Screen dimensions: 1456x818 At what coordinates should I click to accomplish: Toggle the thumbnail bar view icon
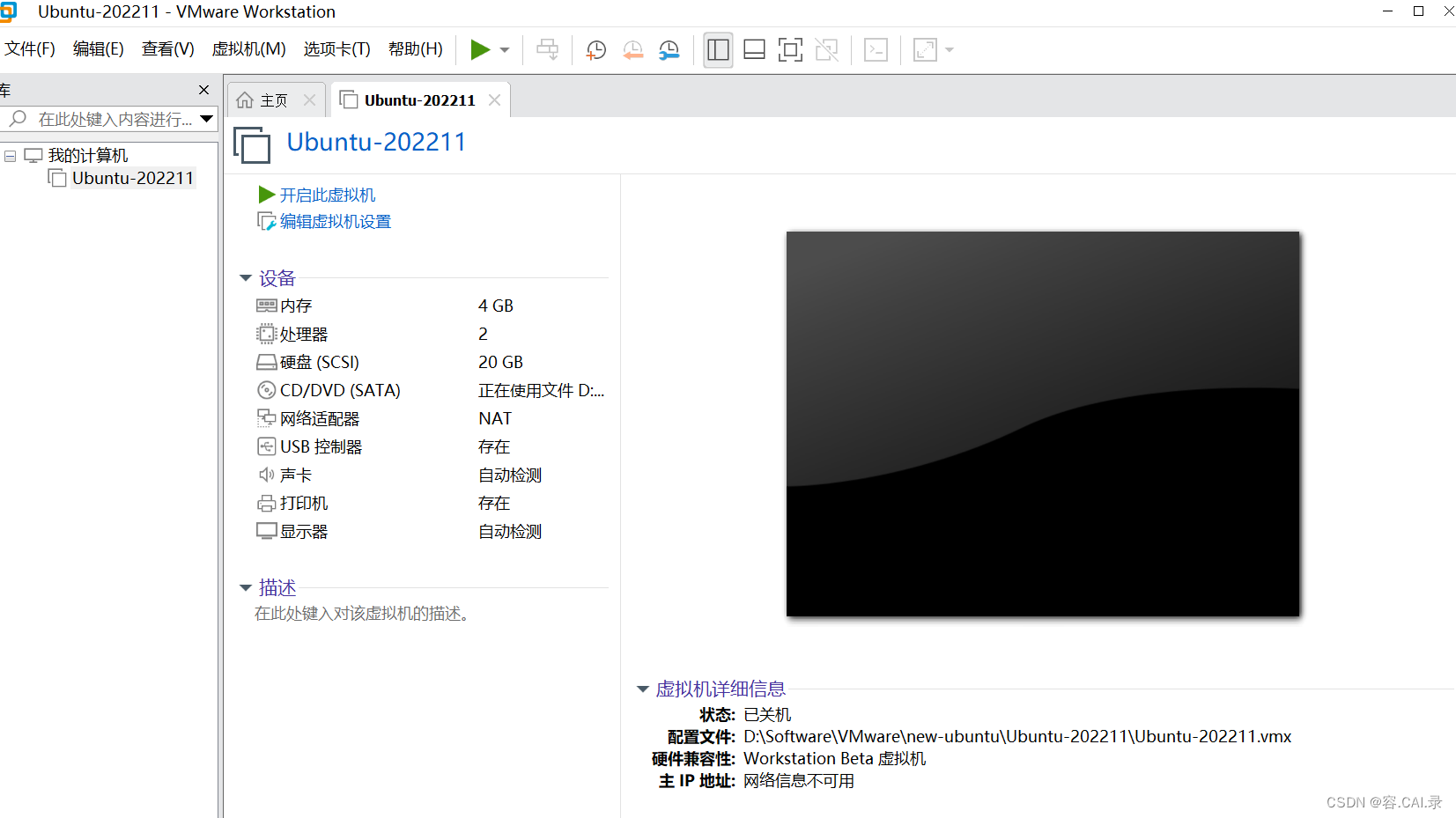pyautogui.click(x=755, y=50)
